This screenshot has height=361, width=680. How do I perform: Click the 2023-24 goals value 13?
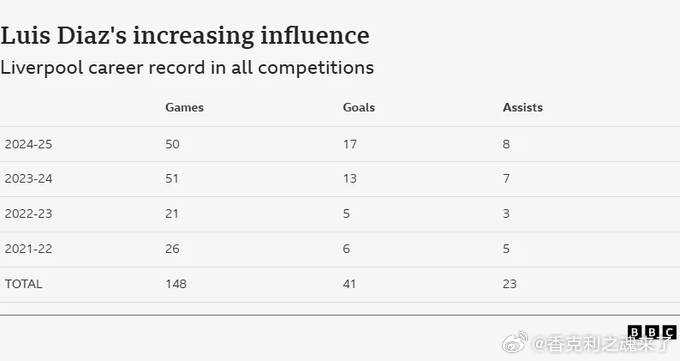(350, 178)
